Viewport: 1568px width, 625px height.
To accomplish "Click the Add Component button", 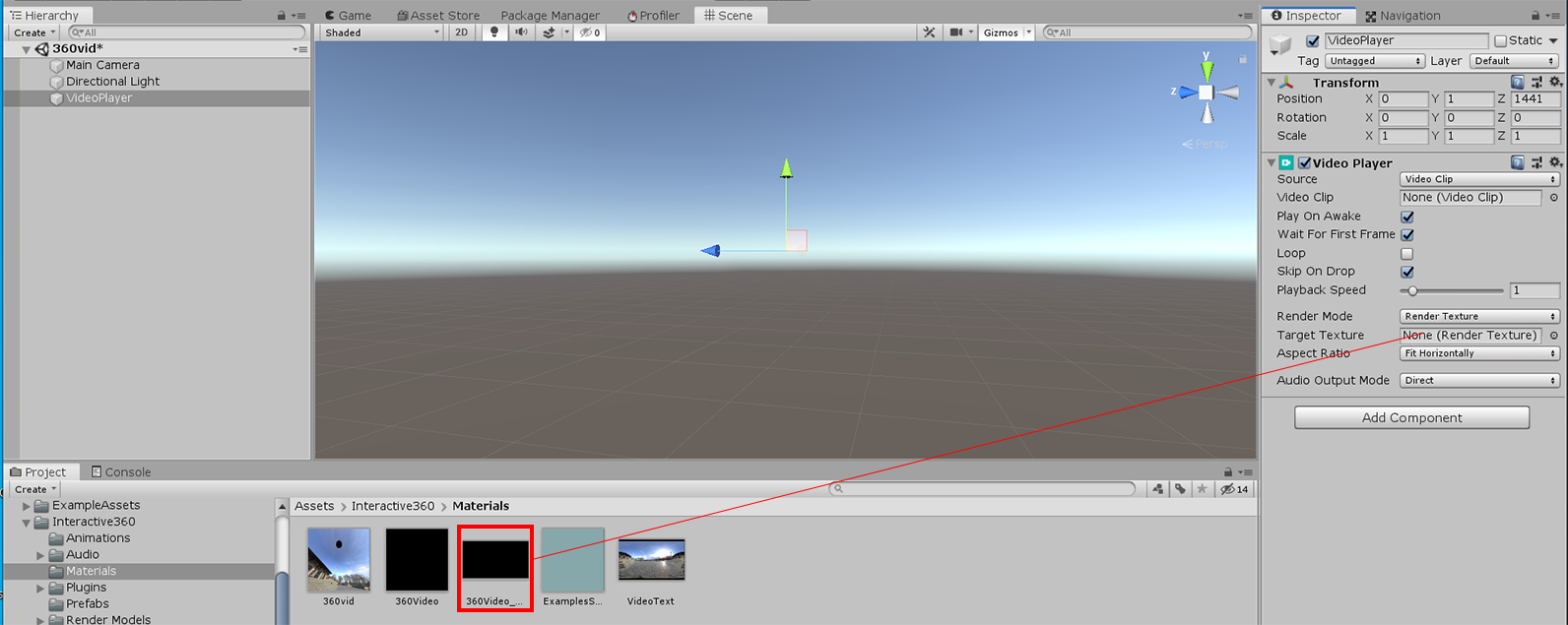I will point(1411,418).
